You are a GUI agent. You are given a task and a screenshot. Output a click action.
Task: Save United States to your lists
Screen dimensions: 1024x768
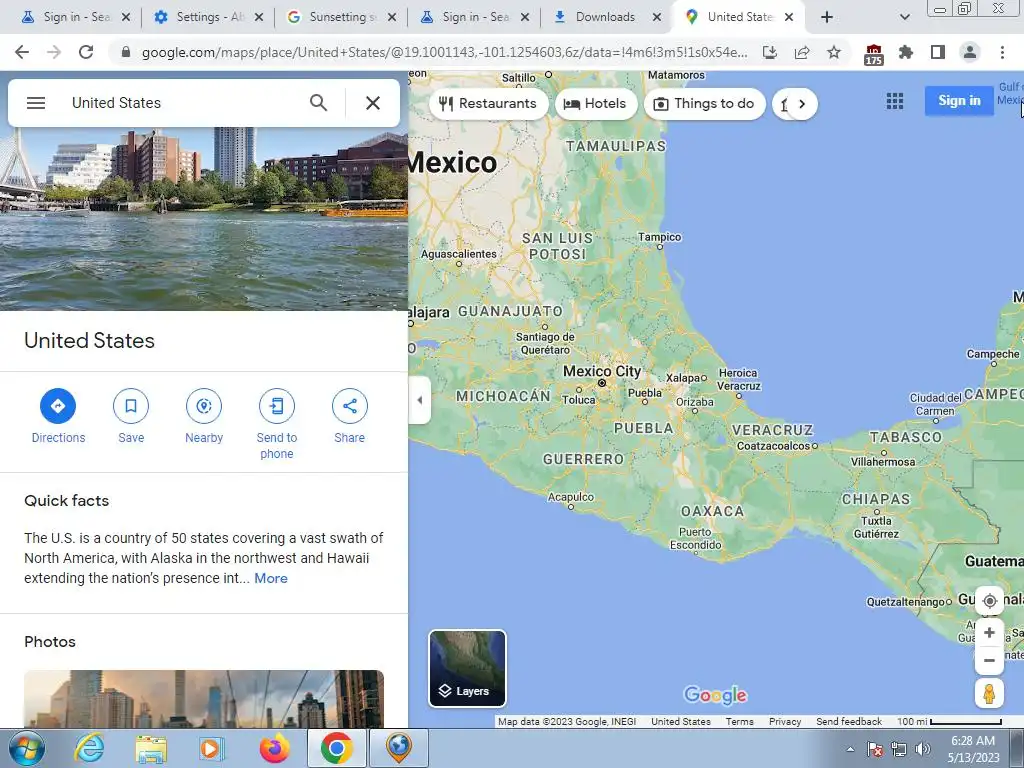(131, 406)
